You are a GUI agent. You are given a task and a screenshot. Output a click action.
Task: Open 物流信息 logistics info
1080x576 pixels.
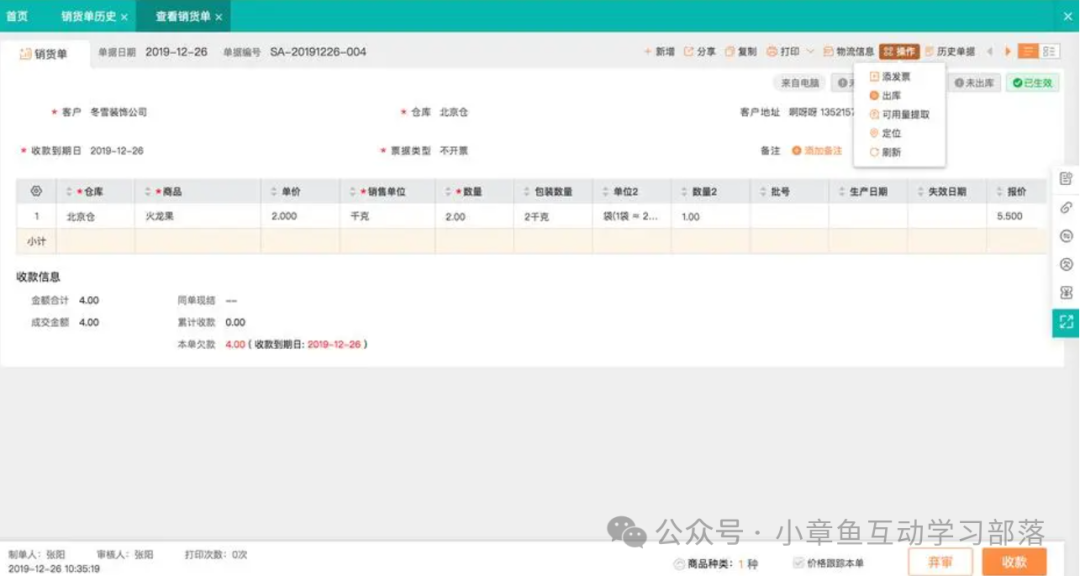click(848, 52)
